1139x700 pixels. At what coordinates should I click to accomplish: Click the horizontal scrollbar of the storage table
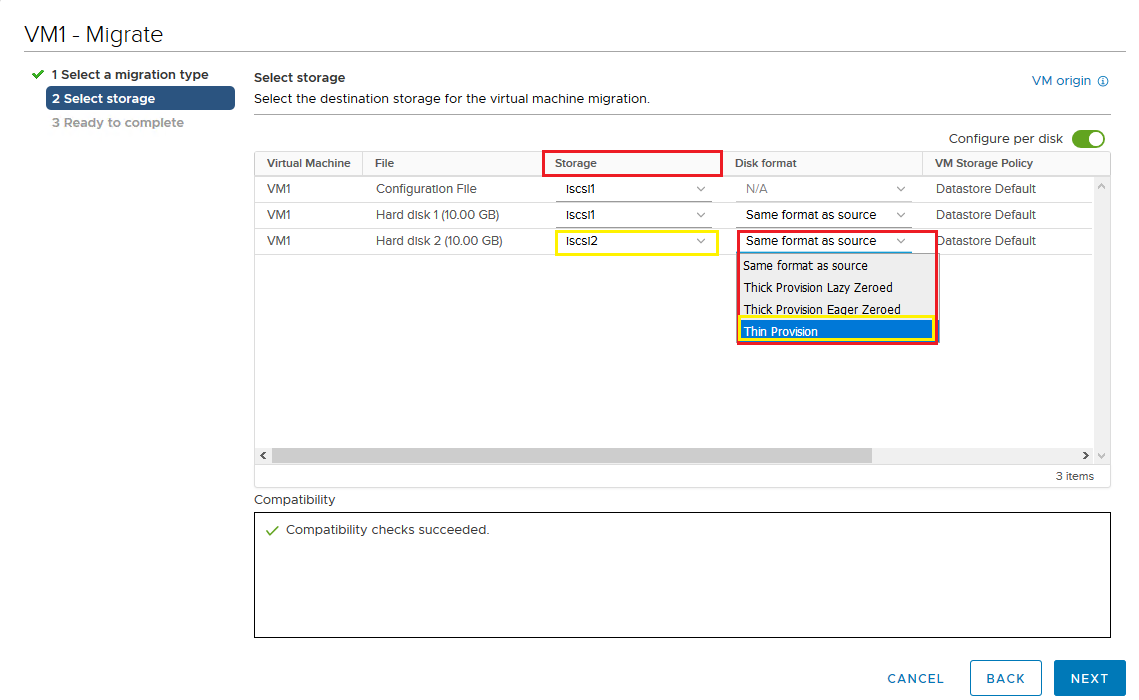[x=571, y=455]
